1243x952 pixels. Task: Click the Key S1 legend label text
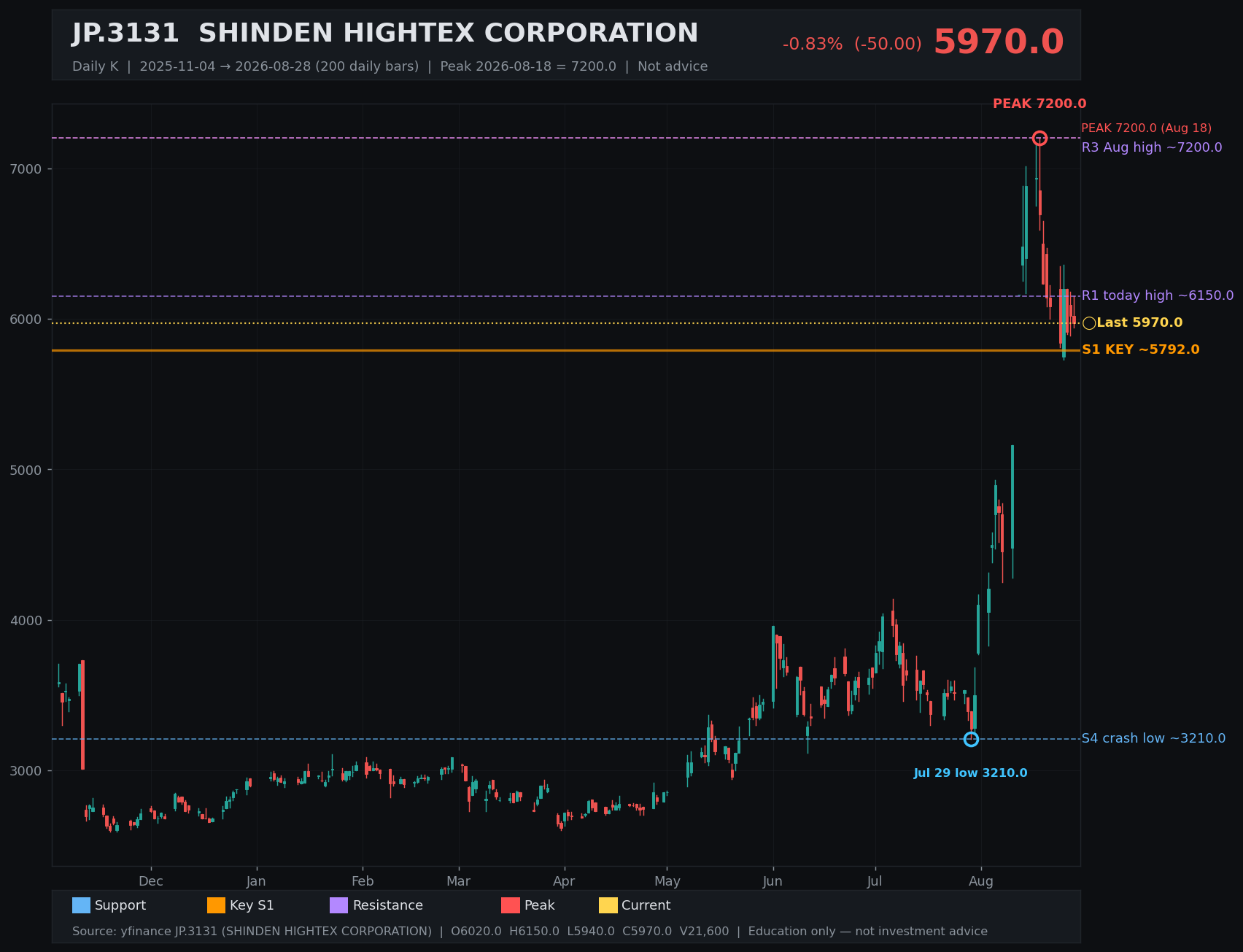click(252, 905)
